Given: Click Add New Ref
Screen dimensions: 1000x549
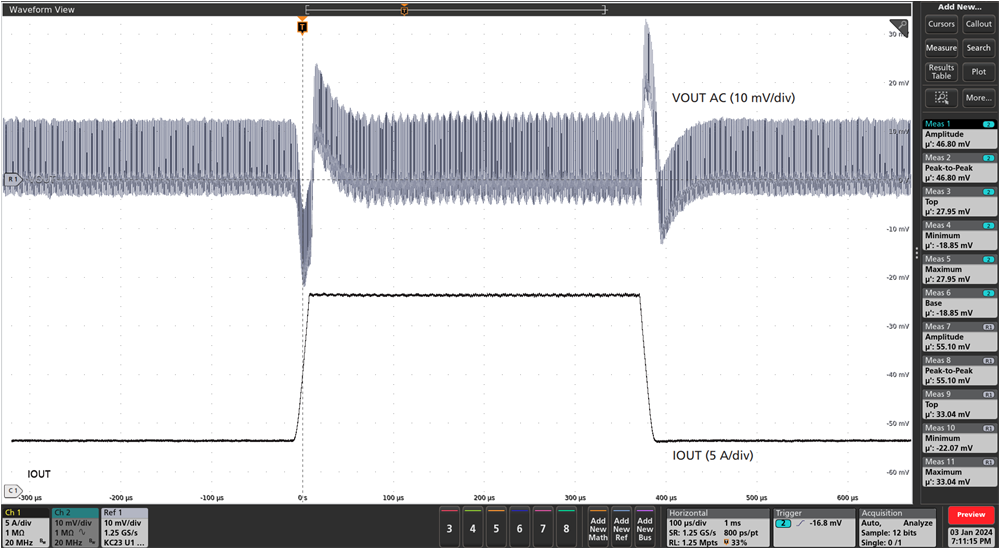Looking at the screenshot, I should [621, 527].
